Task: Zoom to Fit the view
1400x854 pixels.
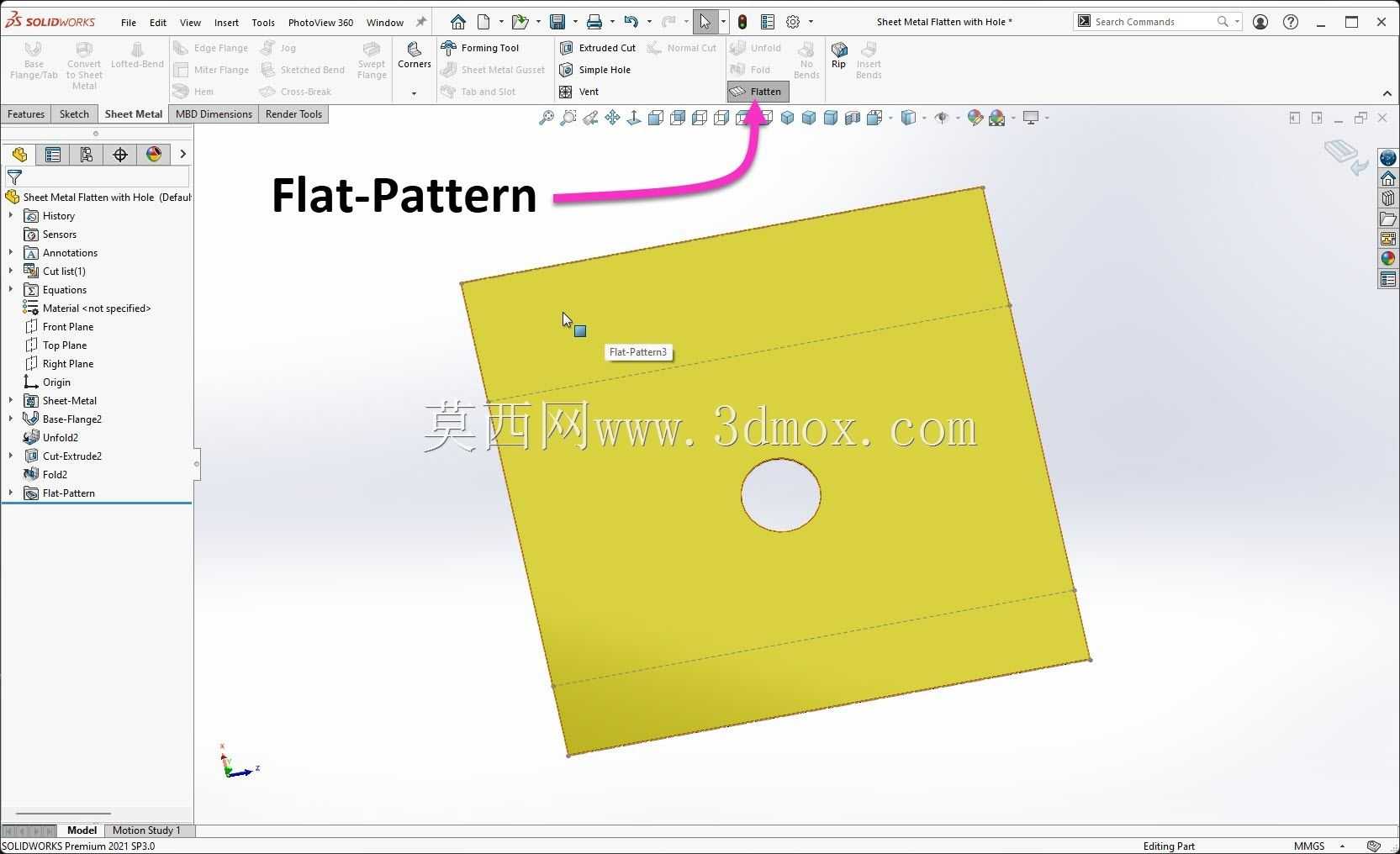Action: click(547, 118)
